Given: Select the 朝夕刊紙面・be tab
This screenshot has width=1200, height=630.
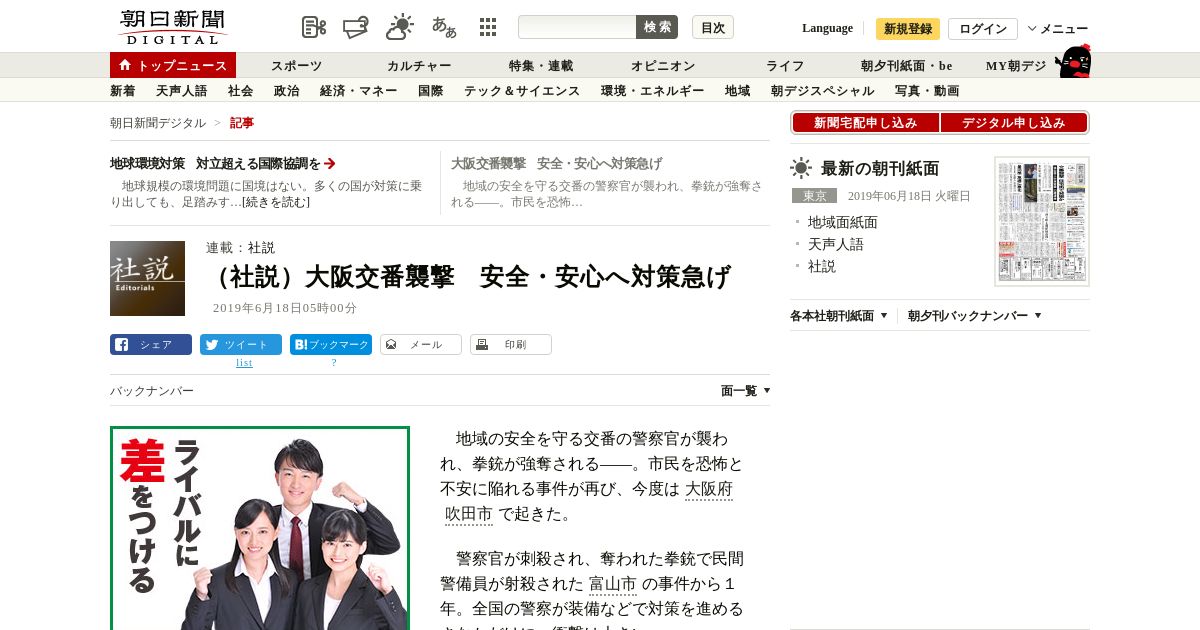Looking at the screenshot, I should click(x=907, y=66).
